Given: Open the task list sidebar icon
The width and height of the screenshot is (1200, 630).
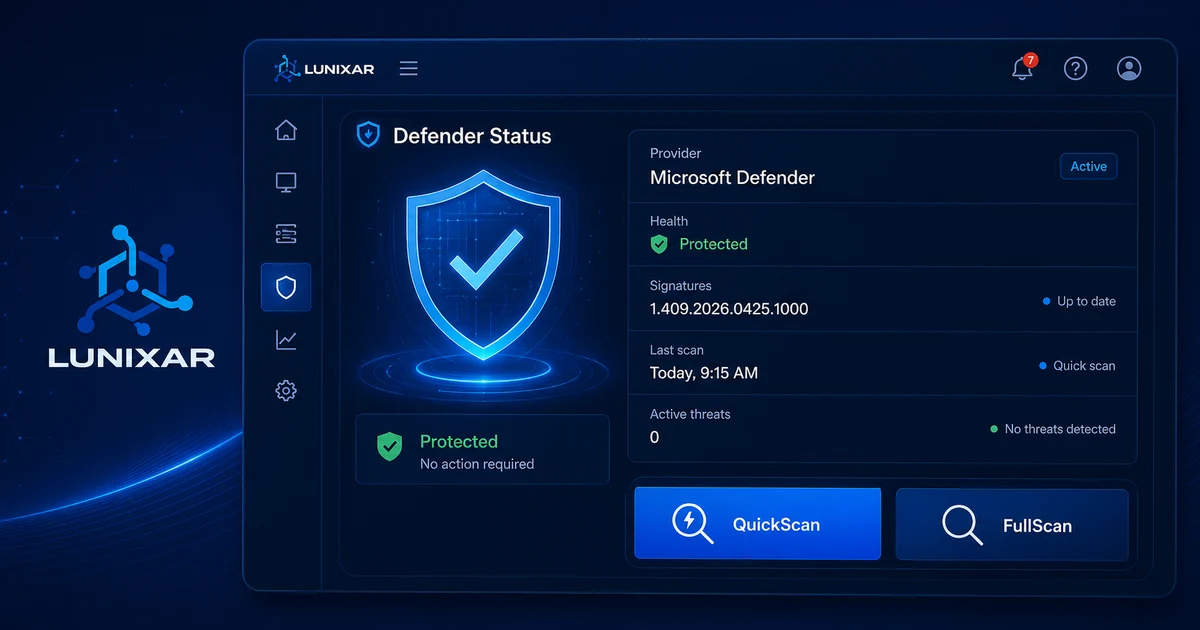Looking at the screenshot, I should pos(286,234).
